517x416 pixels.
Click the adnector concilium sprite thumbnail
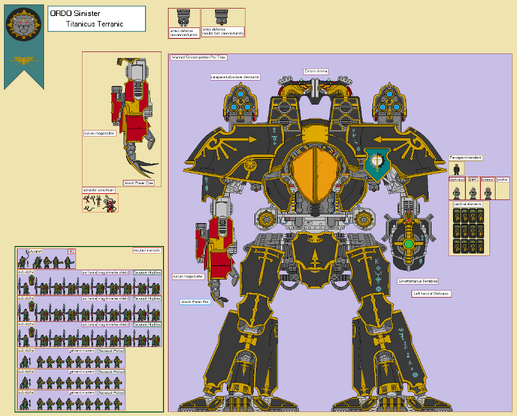(100, 203)
